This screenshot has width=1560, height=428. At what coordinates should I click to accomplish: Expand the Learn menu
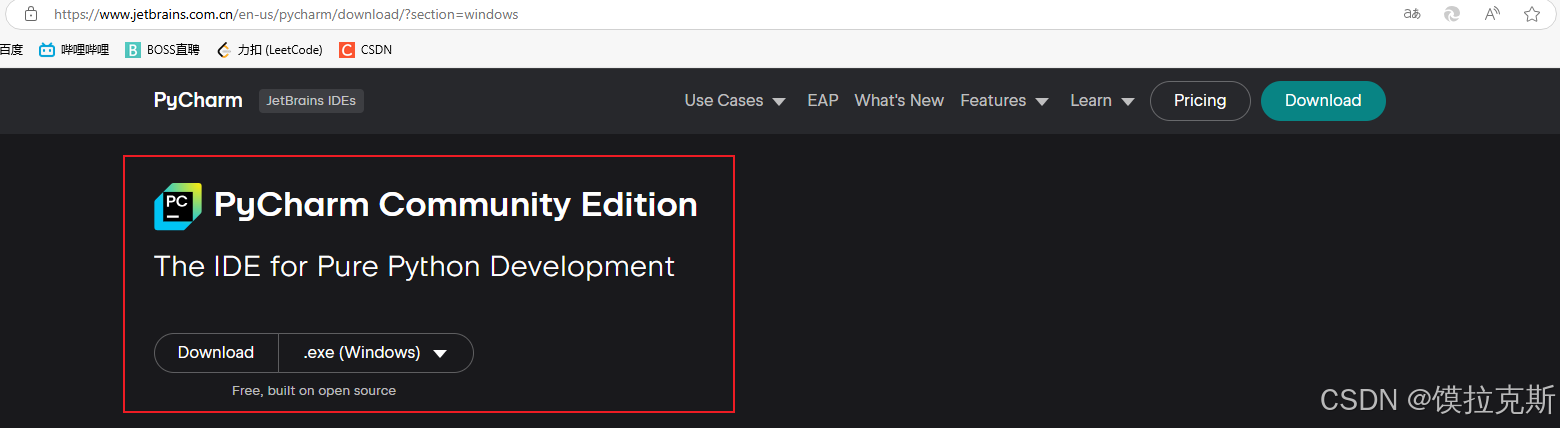1102,100
